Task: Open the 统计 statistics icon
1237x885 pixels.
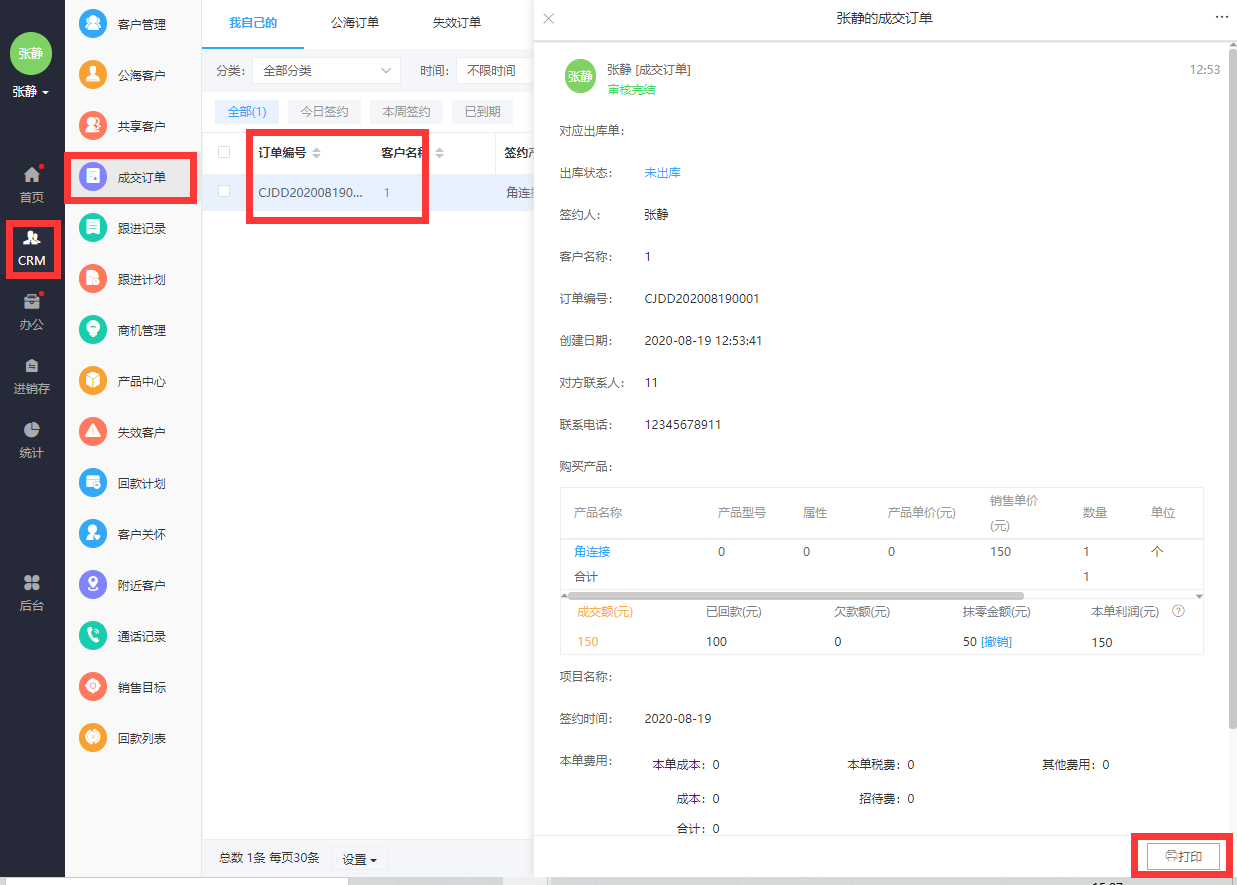Action: [x=32, y=430]
